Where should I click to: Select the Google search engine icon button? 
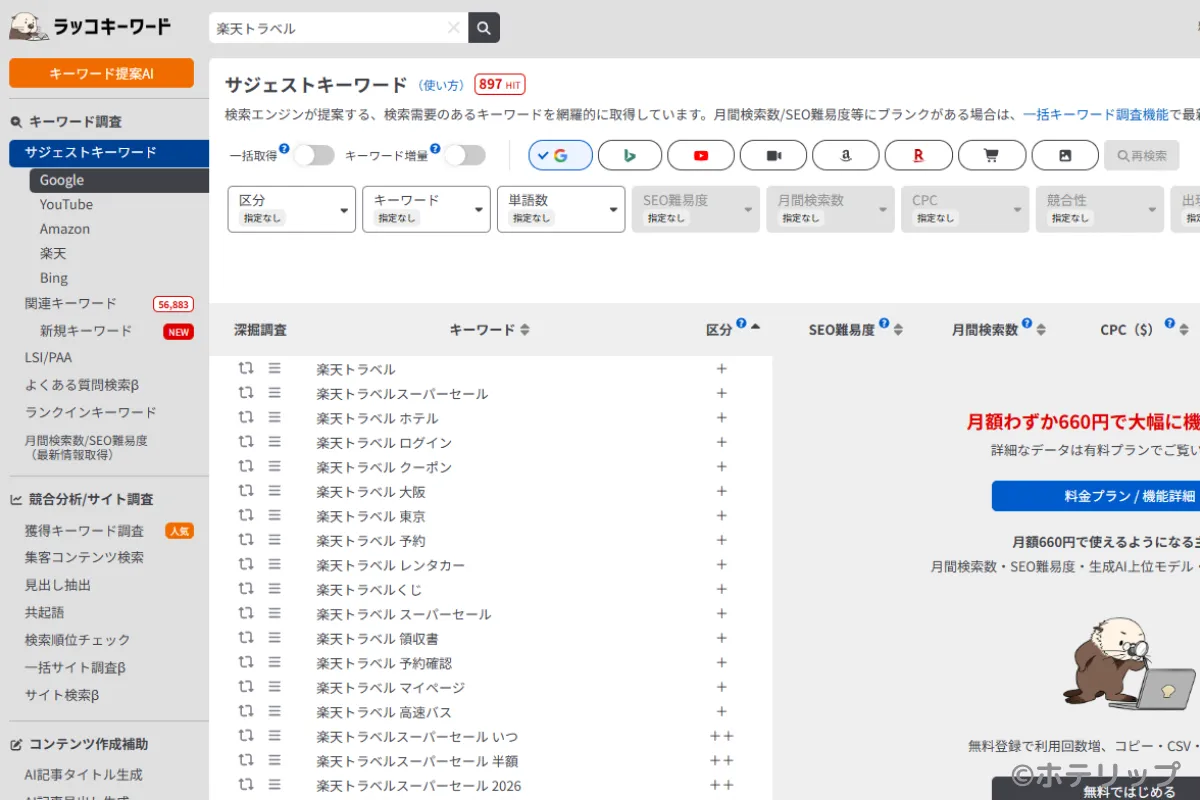point(560,155)
